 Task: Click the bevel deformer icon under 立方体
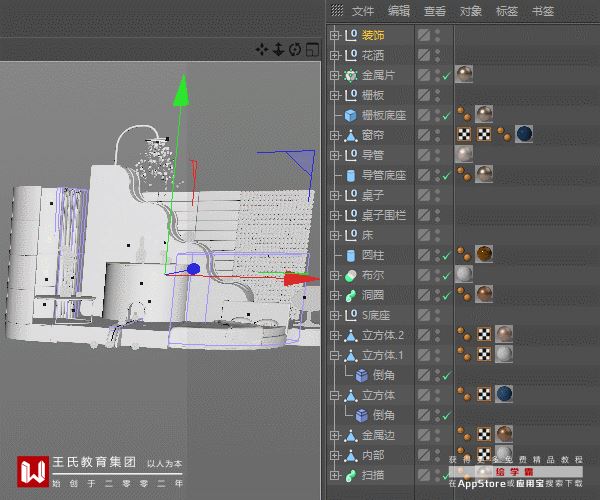[x=362, y=415]
